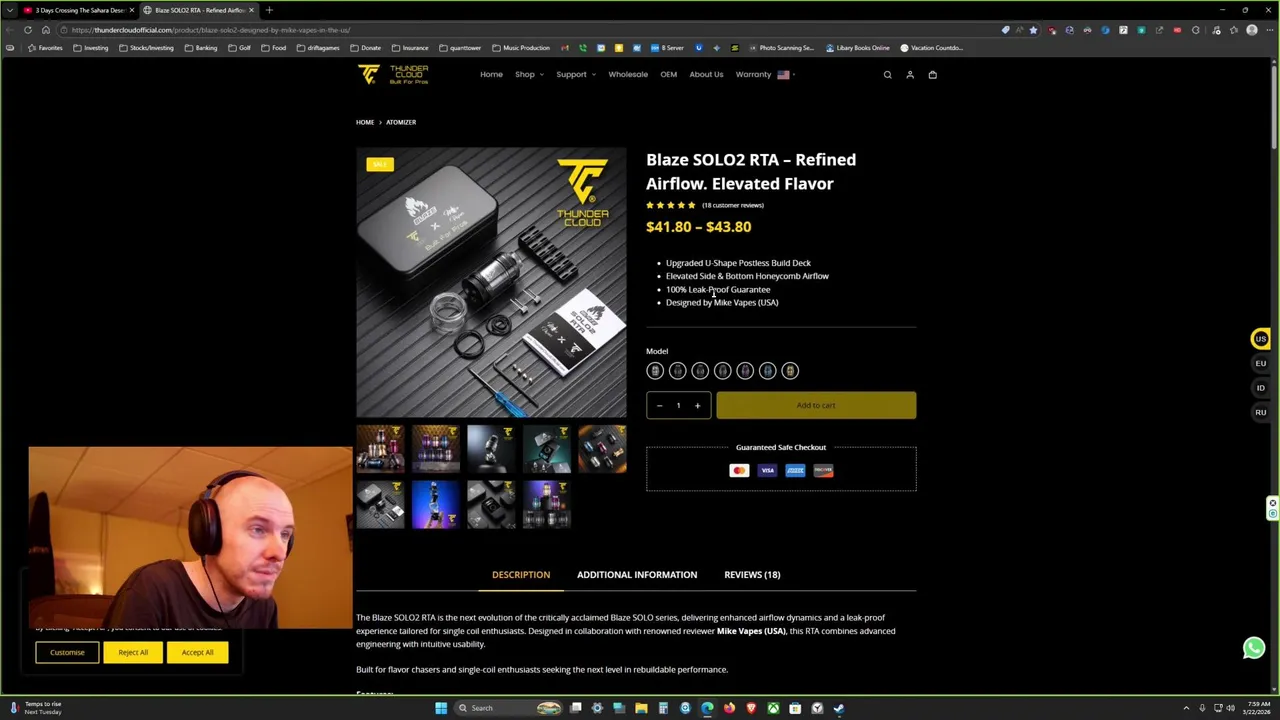Screen dimensions: 1280x720
Task: Open the shopping cart bag icon
Action: tap(932, 75)
